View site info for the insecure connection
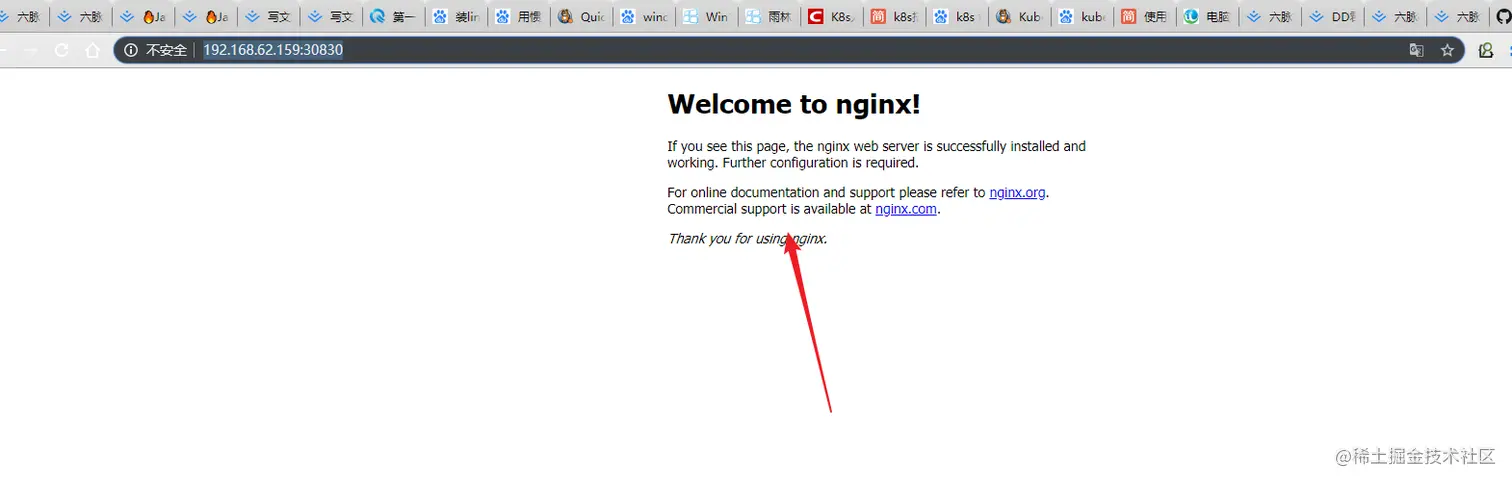The image size is (1512, 483). [131, 50]
